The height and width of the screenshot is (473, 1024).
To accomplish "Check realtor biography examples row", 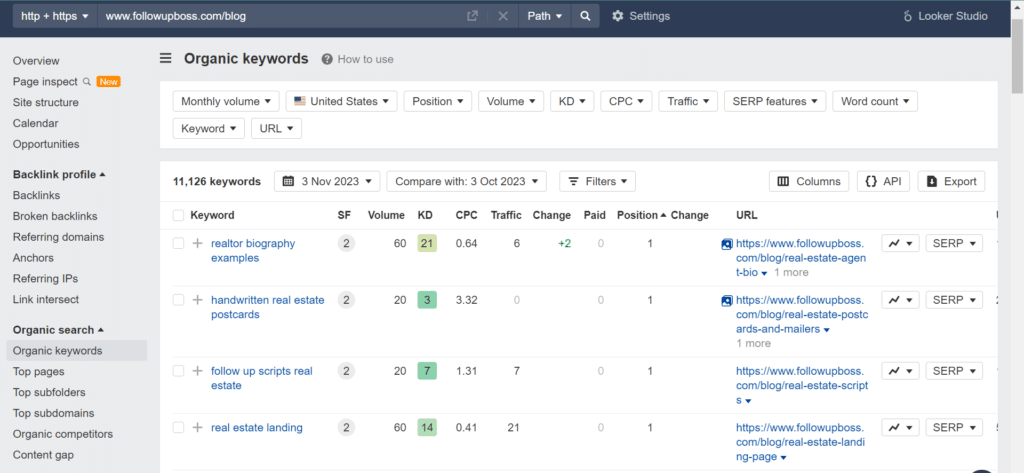I will [178, 244].
